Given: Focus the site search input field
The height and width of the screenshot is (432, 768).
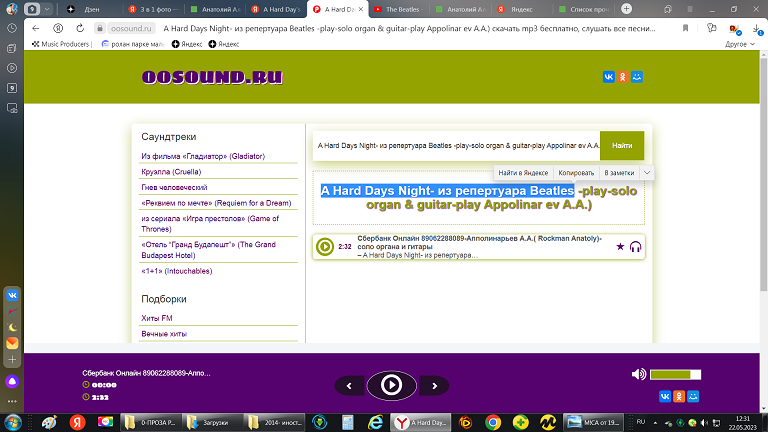Looking at the screenshot, I should click(x=456, y=145).
